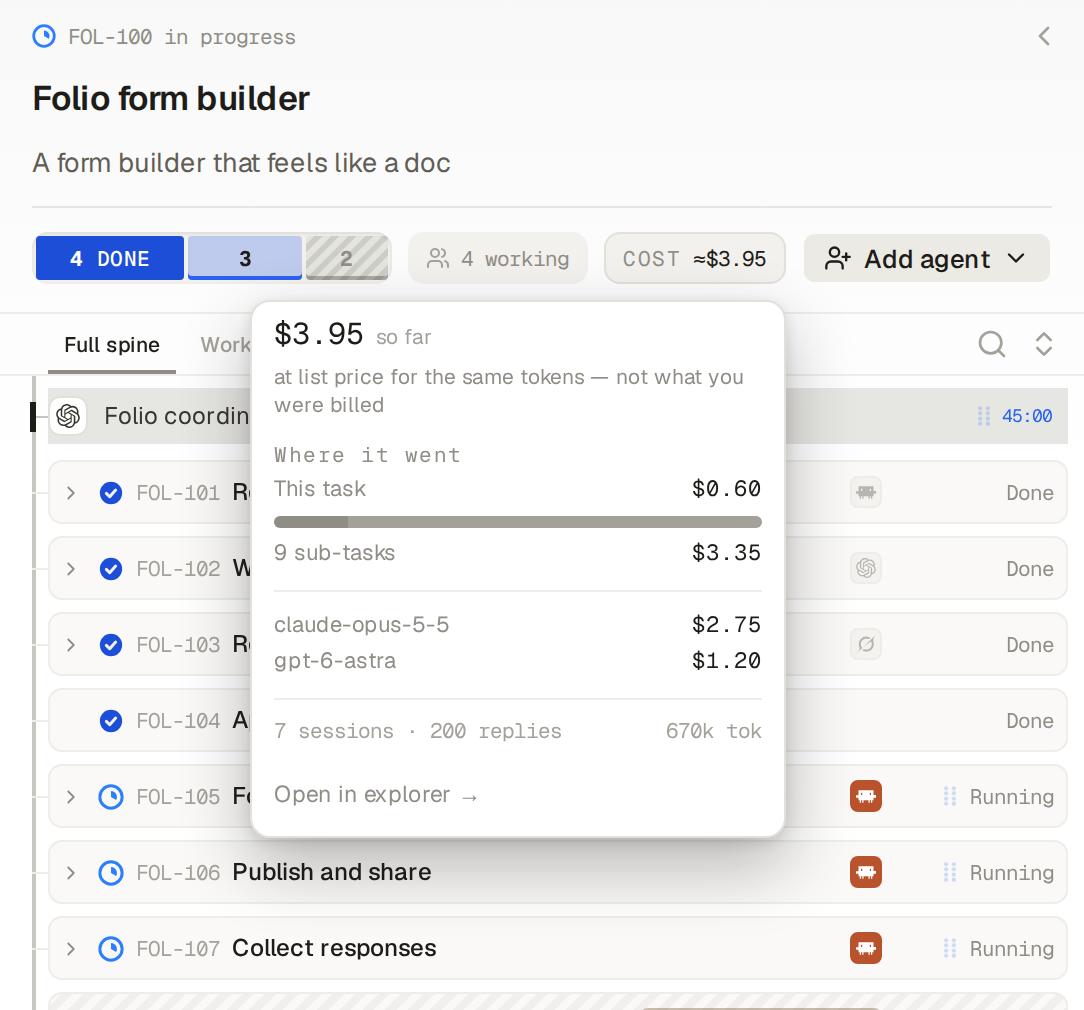Click the cost split progress bar

pyautogui.click(x=518, y=522)
